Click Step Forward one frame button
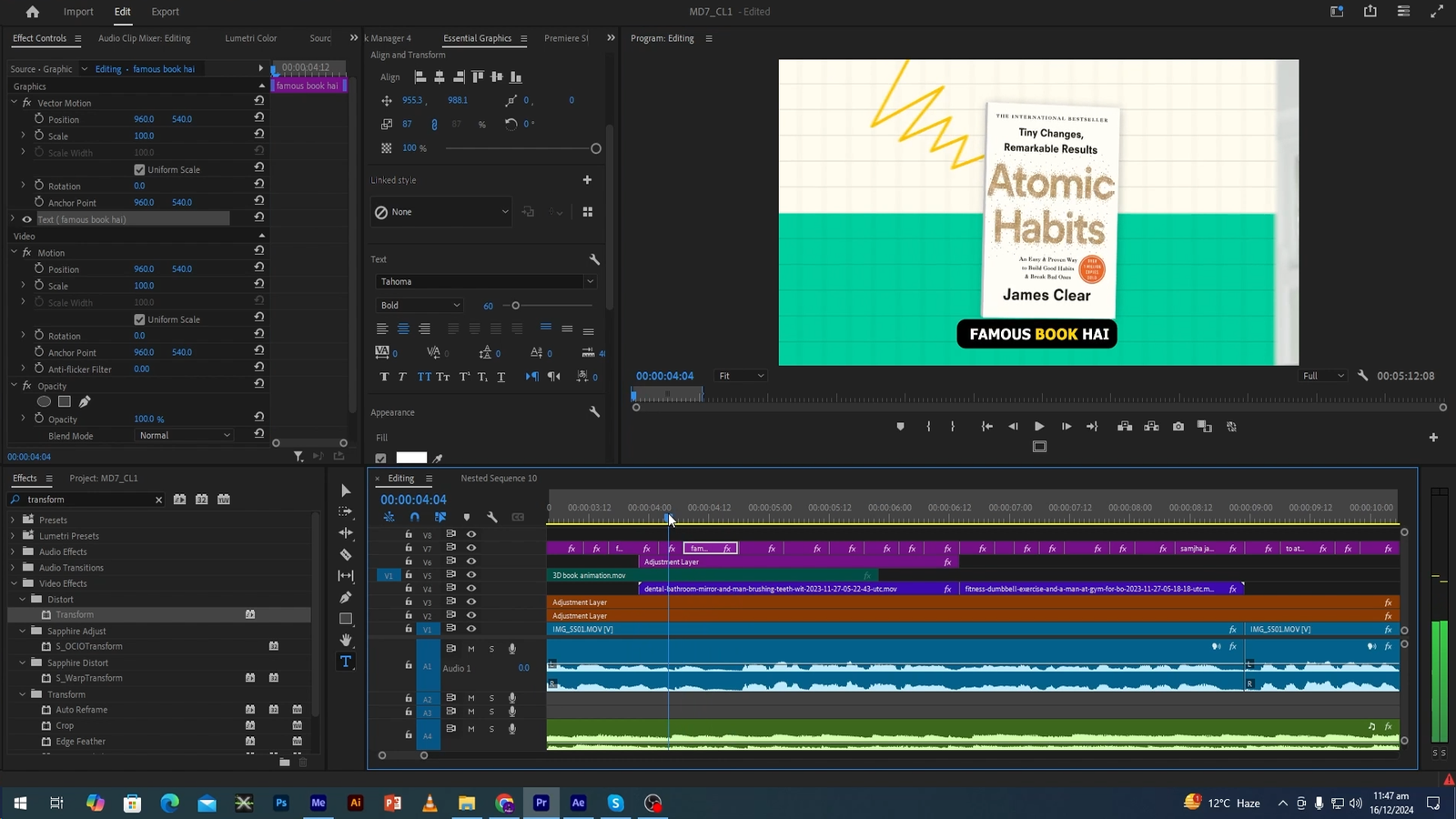The image size is (1456, 819). pos(1066,426)
